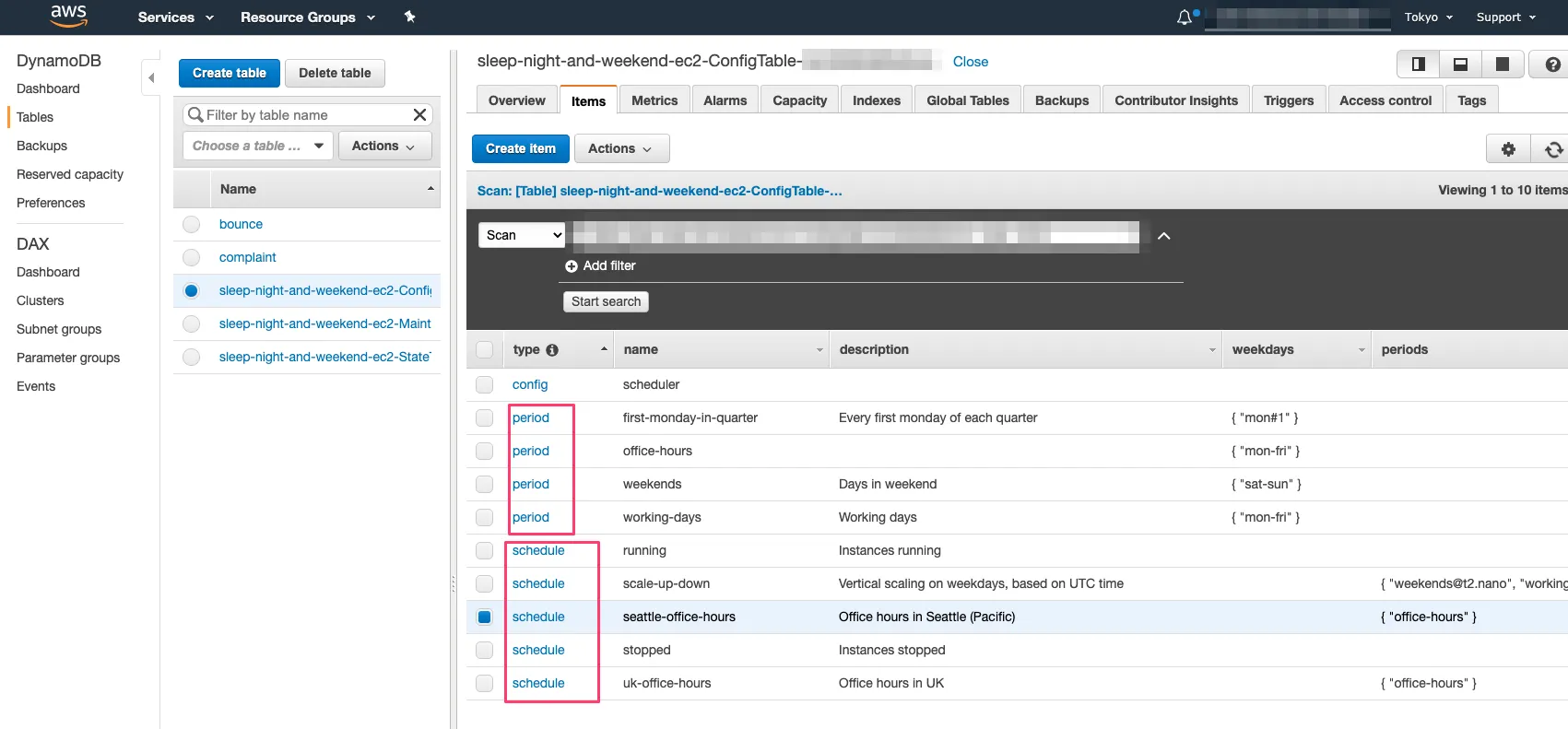1568x729 pixels.
Task: Open the notifications bell icon
Action: click(1185, 18)
